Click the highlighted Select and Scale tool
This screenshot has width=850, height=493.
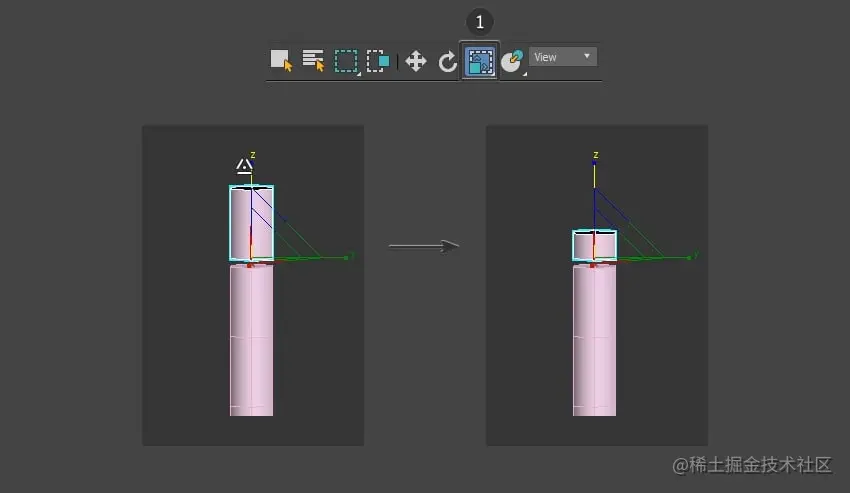pos(480,61)
